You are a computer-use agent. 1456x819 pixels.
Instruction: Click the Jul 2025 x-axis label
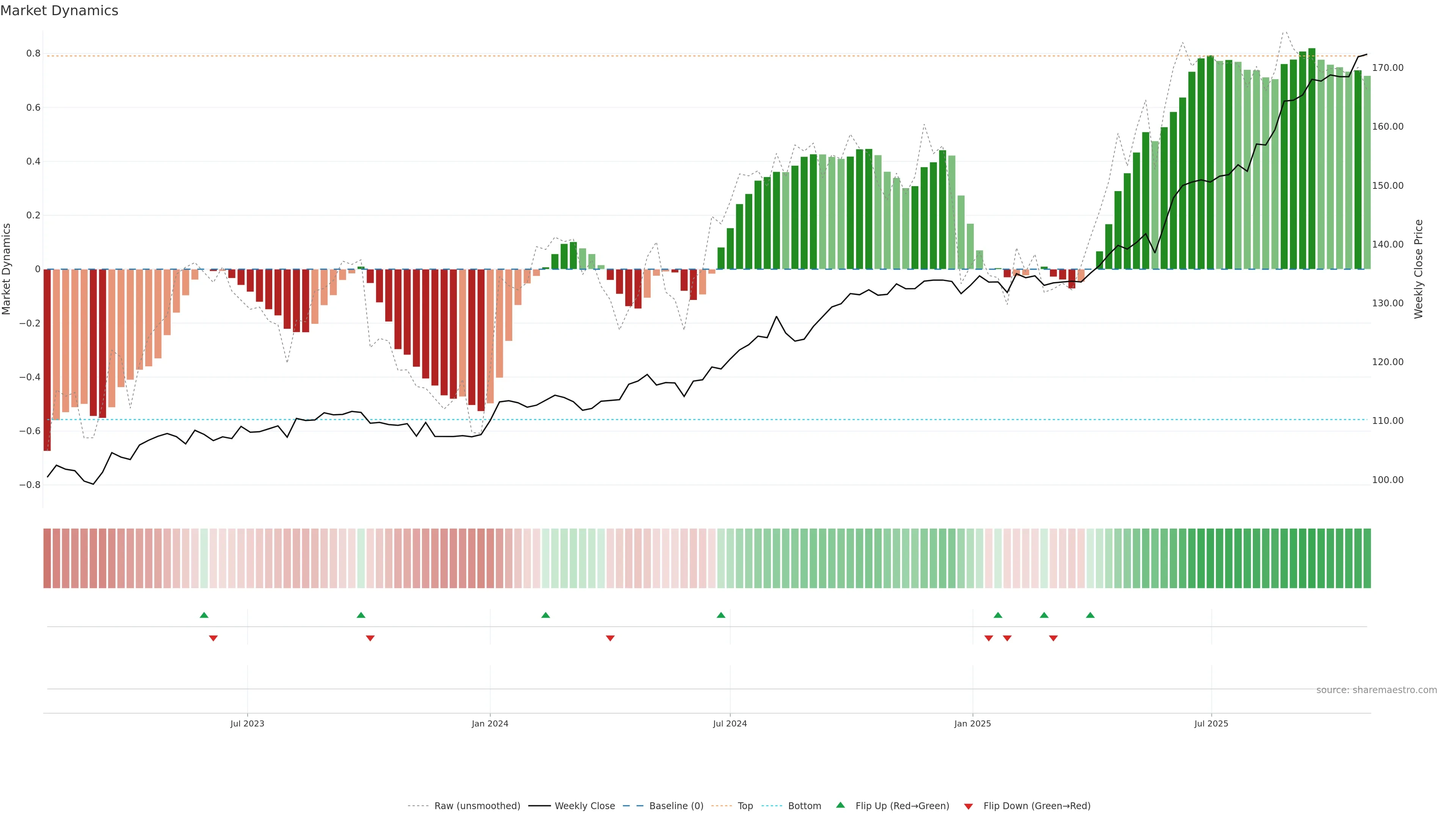click(x=1211, y=723)
